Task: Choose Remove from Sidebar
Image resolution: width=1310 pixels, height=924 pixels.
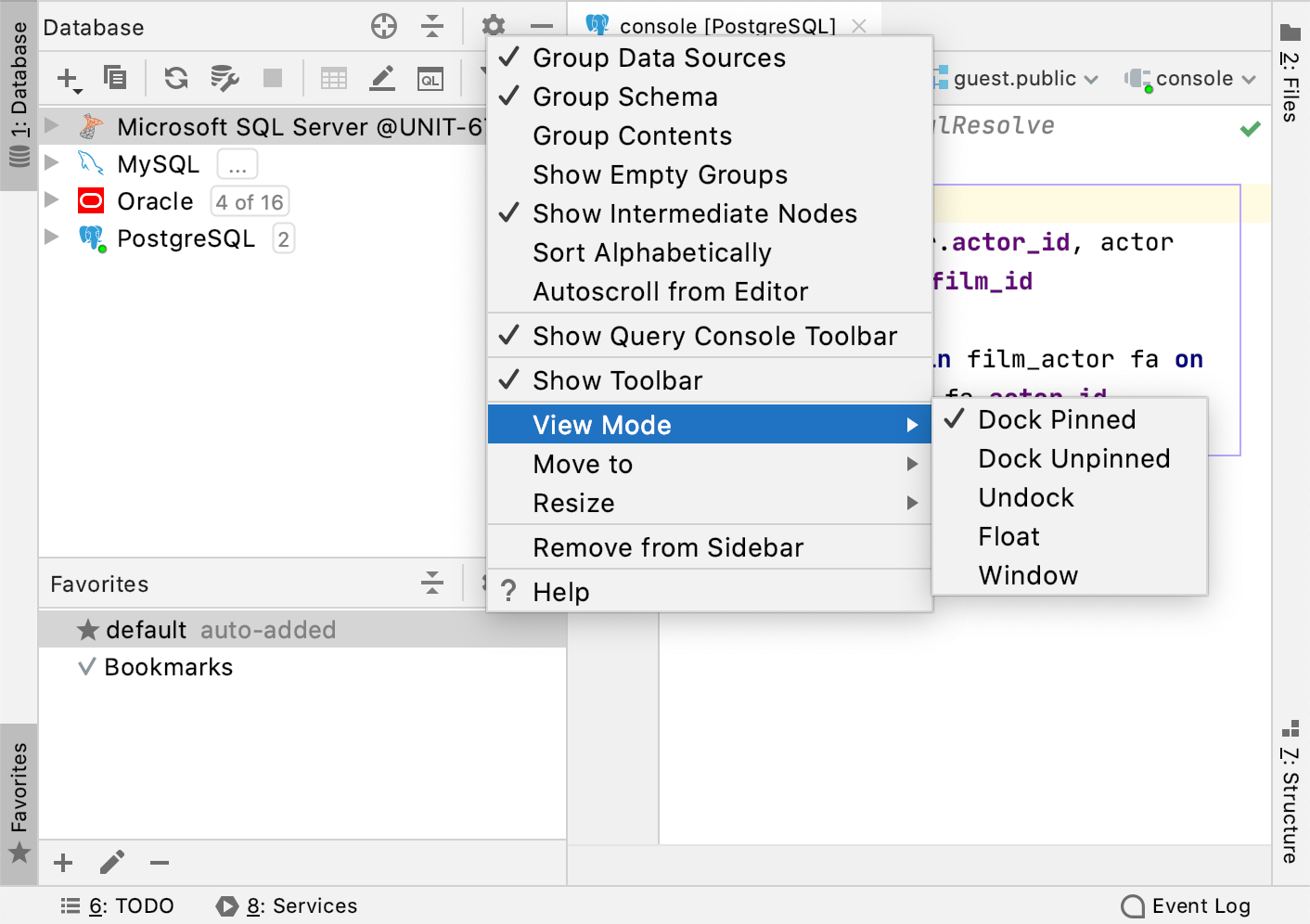Action: coord(710,547)
